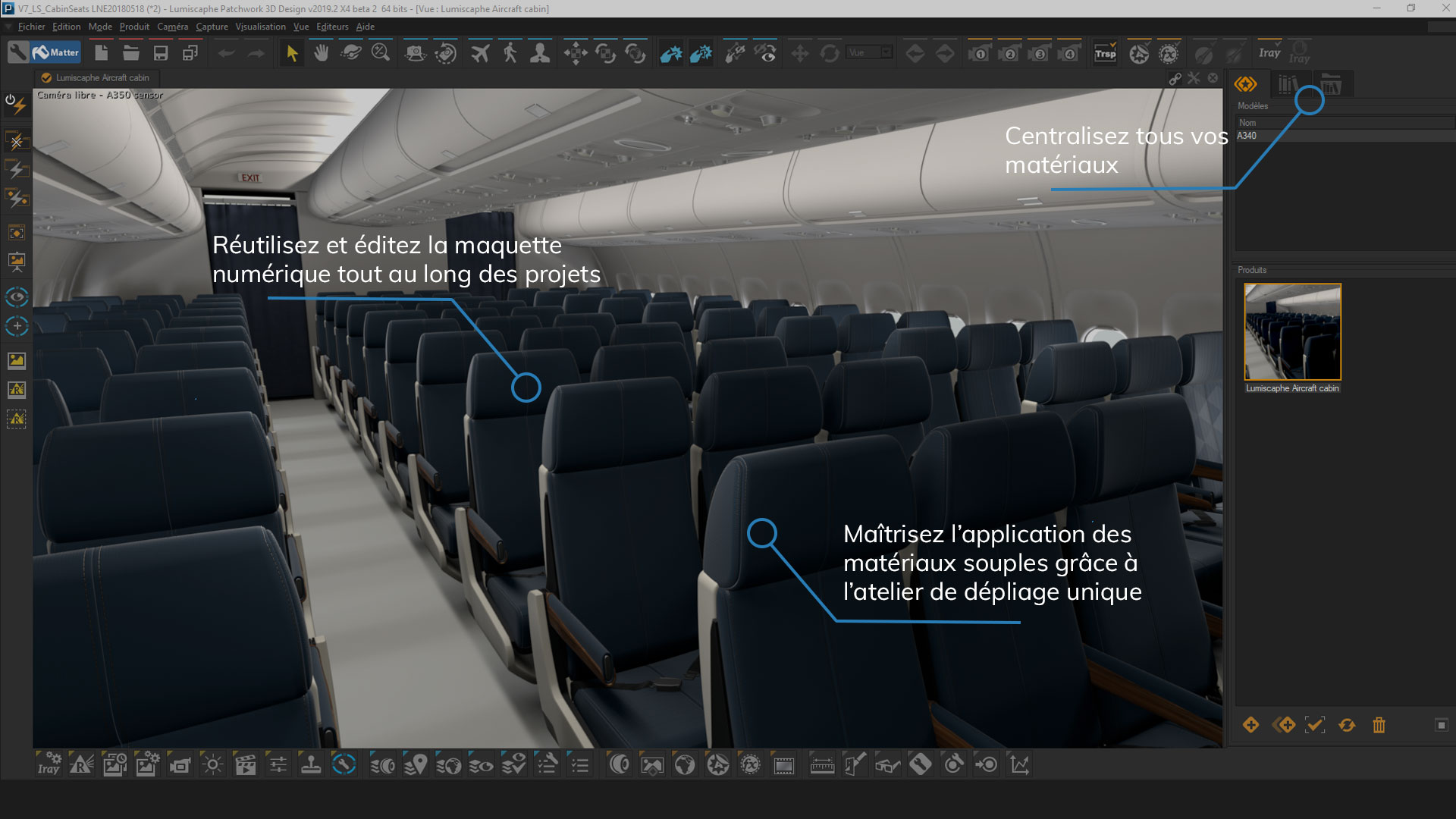Open the sun lighting tool in bottom toolbar

(212, 764)
